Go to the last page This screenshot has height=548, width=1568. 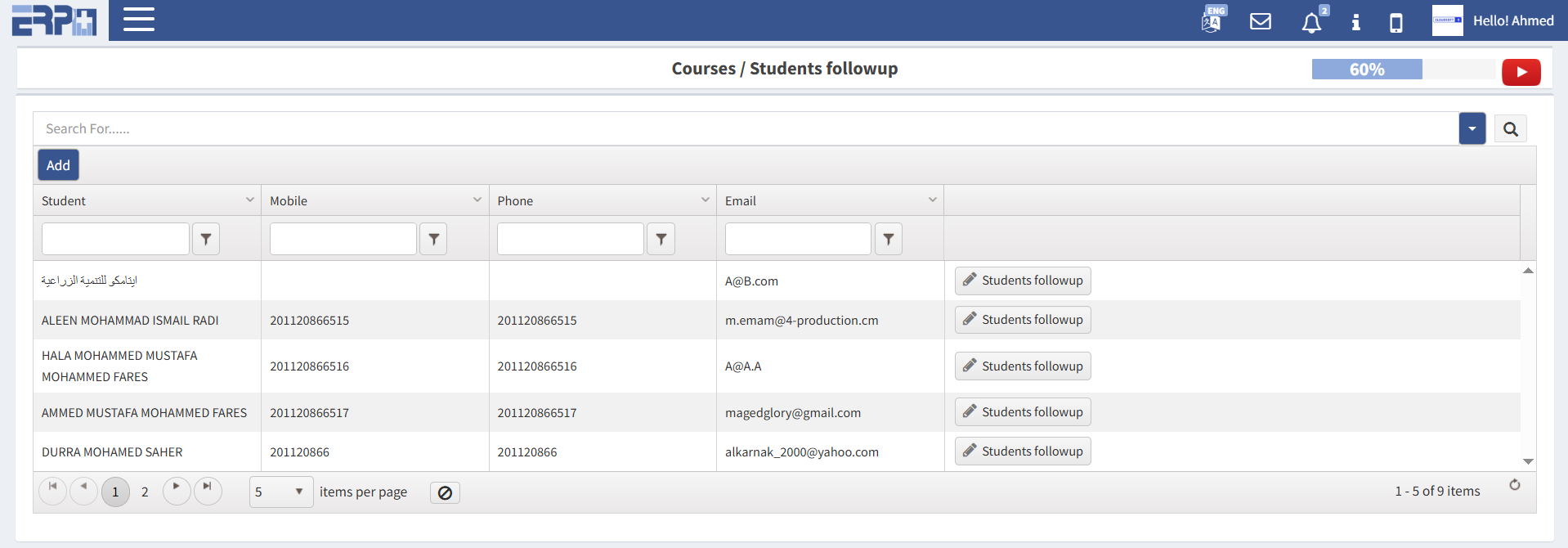[x=208, y=491]
